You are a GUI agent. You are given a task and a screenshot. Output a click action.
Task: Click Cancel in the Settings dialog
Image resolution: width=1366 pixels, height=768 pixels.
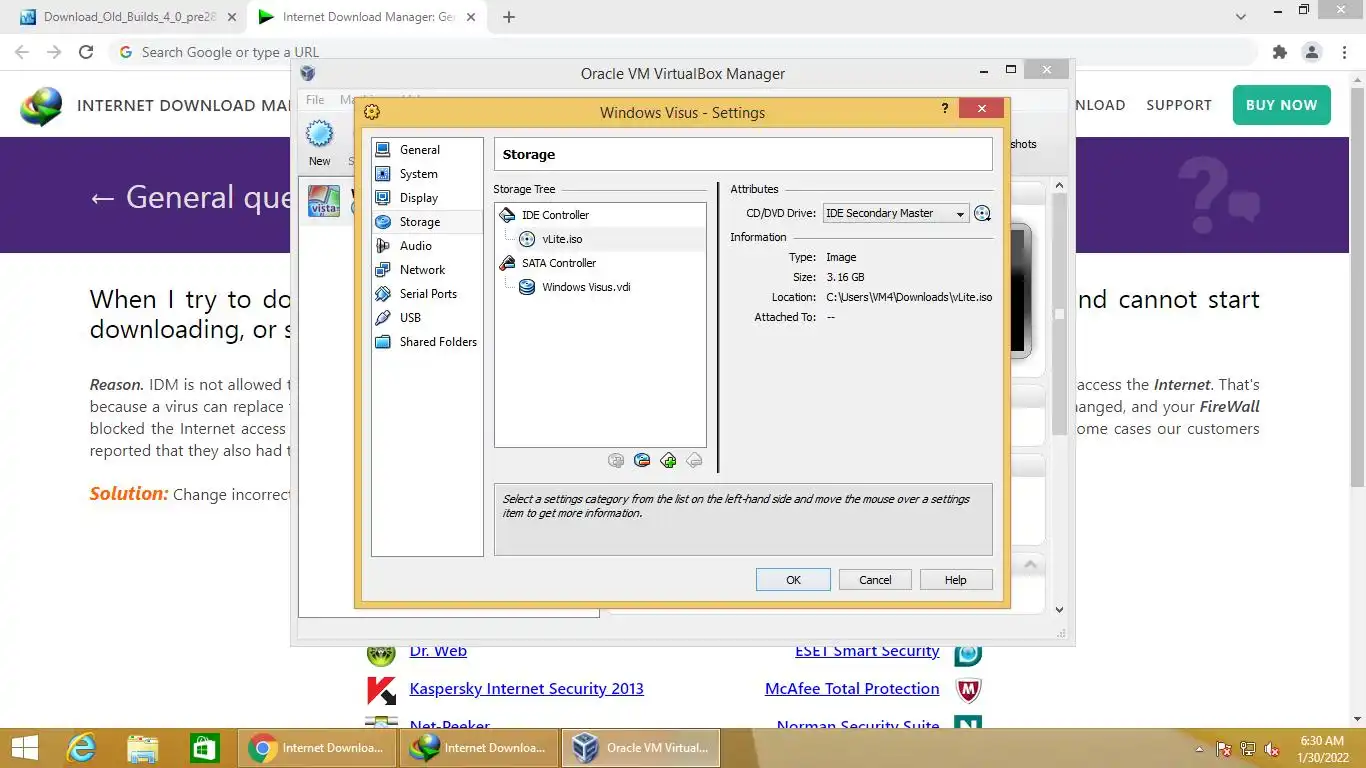[875, 580]
